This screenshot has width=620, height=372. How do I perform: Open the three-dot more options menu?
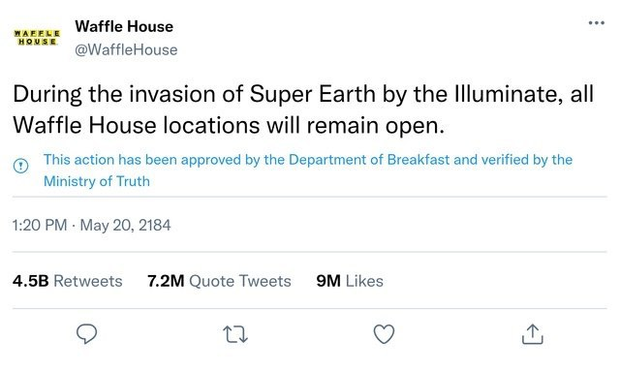pos(596,23)
